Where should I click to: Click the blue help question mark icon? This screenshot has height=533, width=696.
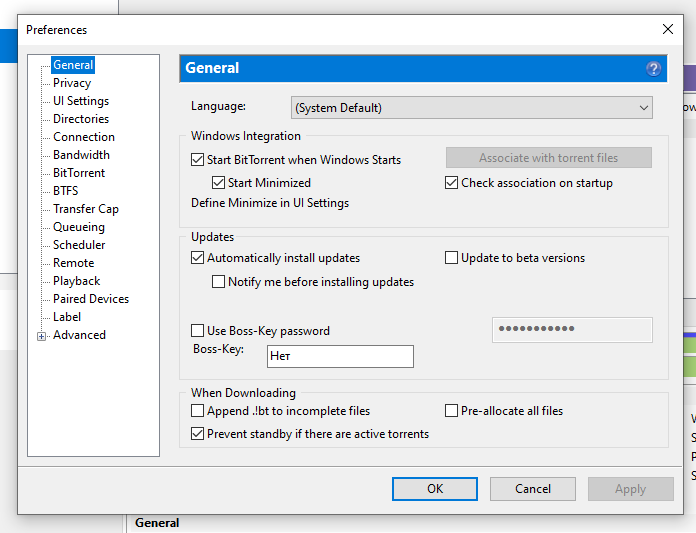pos(653,69)
